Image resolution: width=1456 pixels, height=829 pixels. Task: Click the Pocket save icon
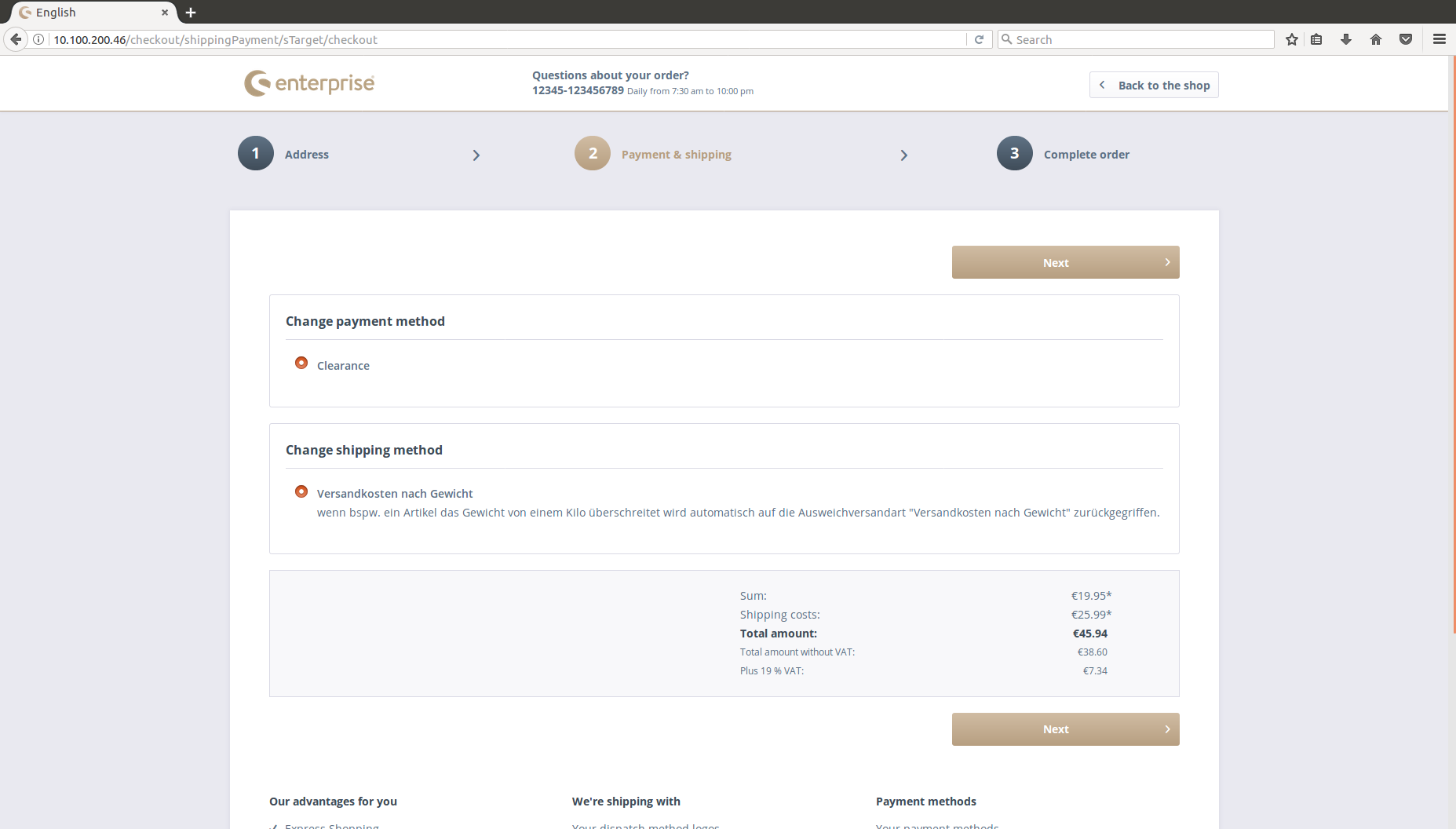pos(1406,39)
